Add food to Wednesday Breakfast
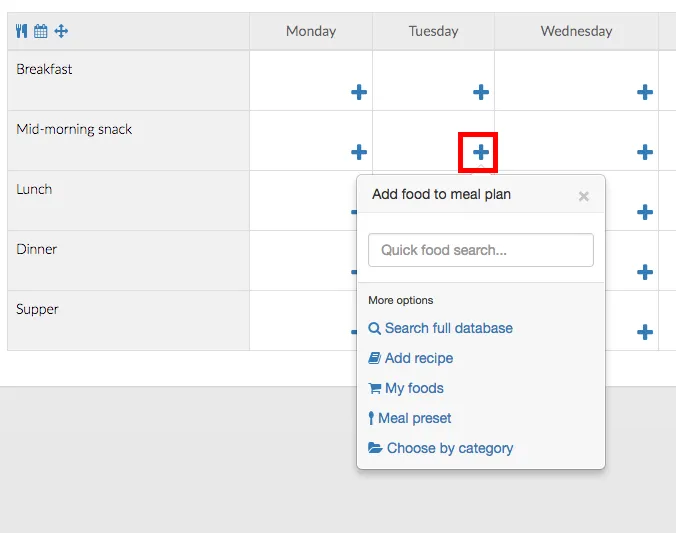This screenshot has height=533, width=676. 645,92
